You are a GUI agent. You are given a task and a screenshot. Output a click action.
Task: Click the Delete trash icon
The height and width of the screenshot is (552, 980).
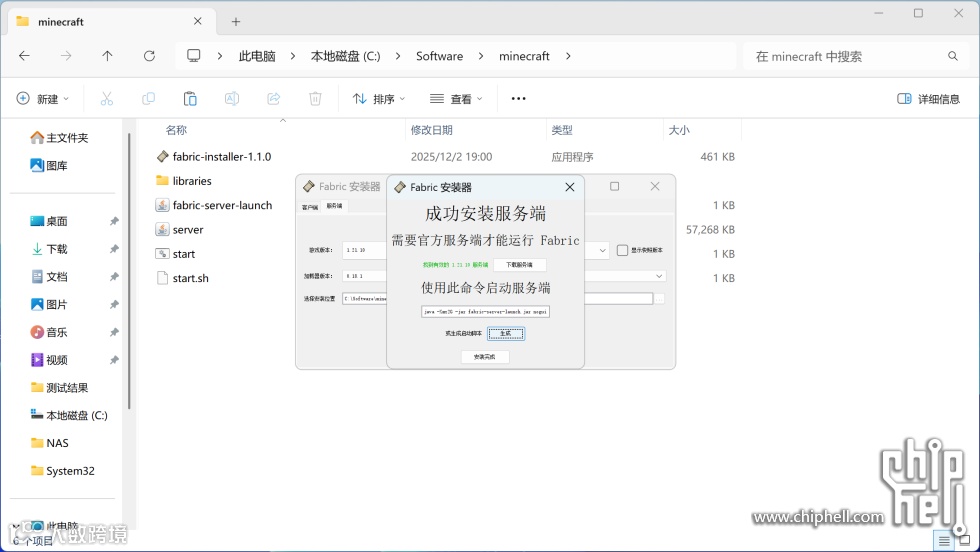(x=315, y=99)
